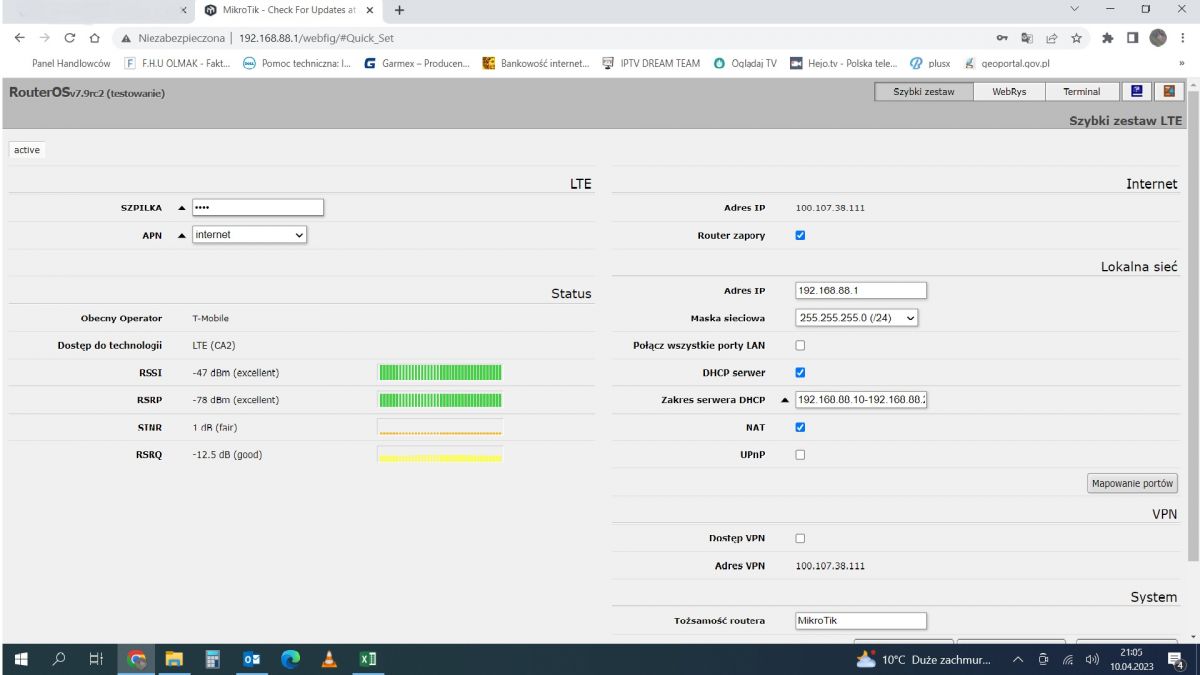Viewport: 1200px width, 675px height.
Task: Open Excel from the taskbar
Action: pyautogui.click(x=368, y=659)
